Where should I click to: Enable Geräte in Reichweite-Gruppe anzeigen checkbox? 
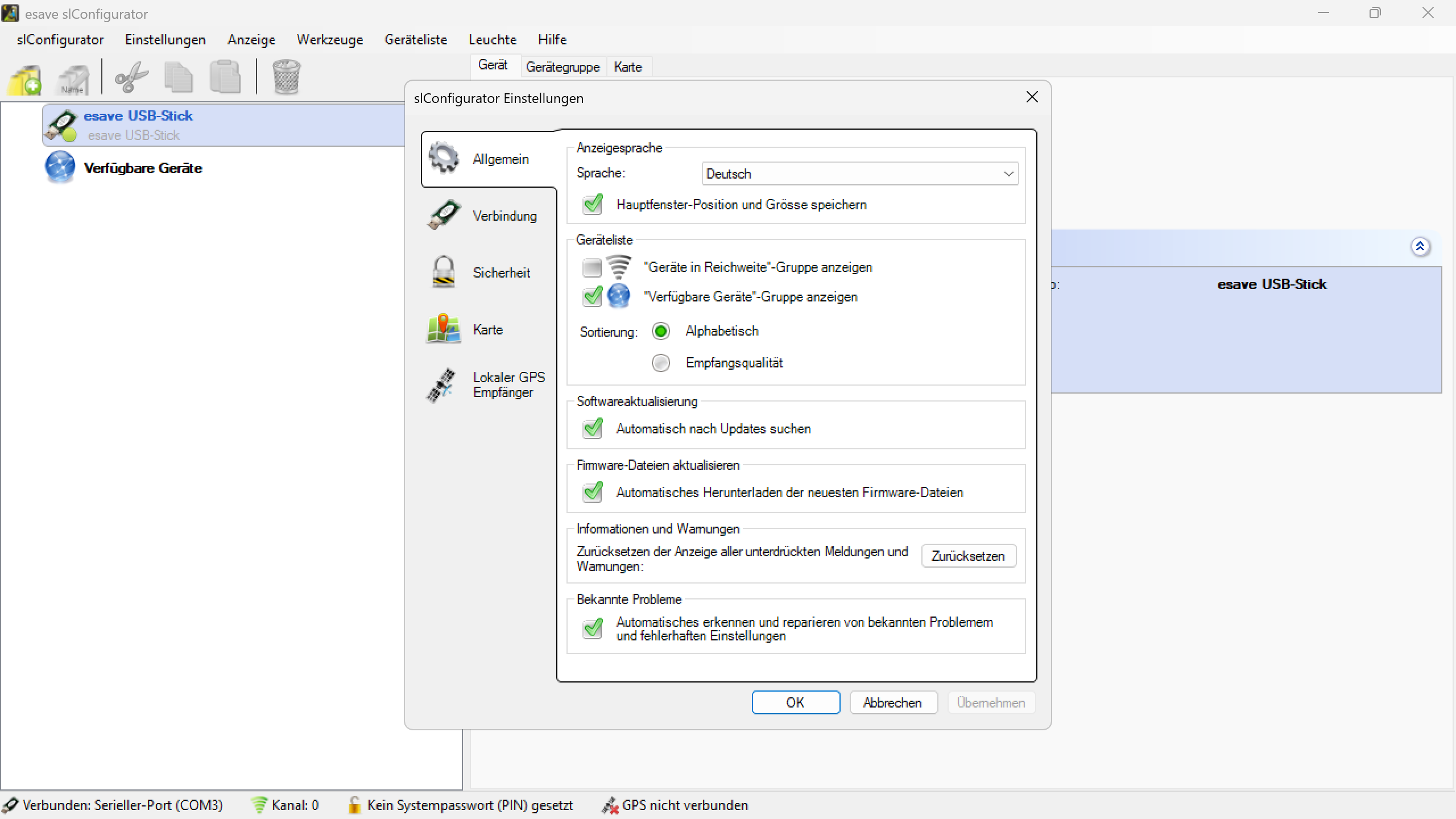(x=592, y=267)
